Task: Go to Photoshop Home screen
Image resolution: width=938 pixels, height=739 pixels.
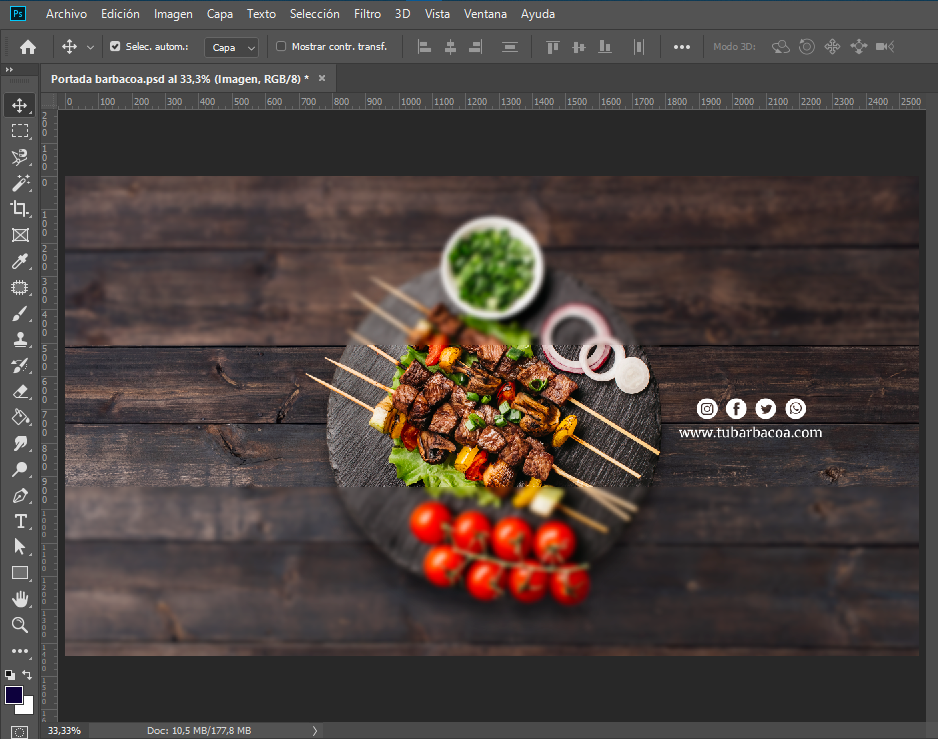Action: click(x=28, y=47)
